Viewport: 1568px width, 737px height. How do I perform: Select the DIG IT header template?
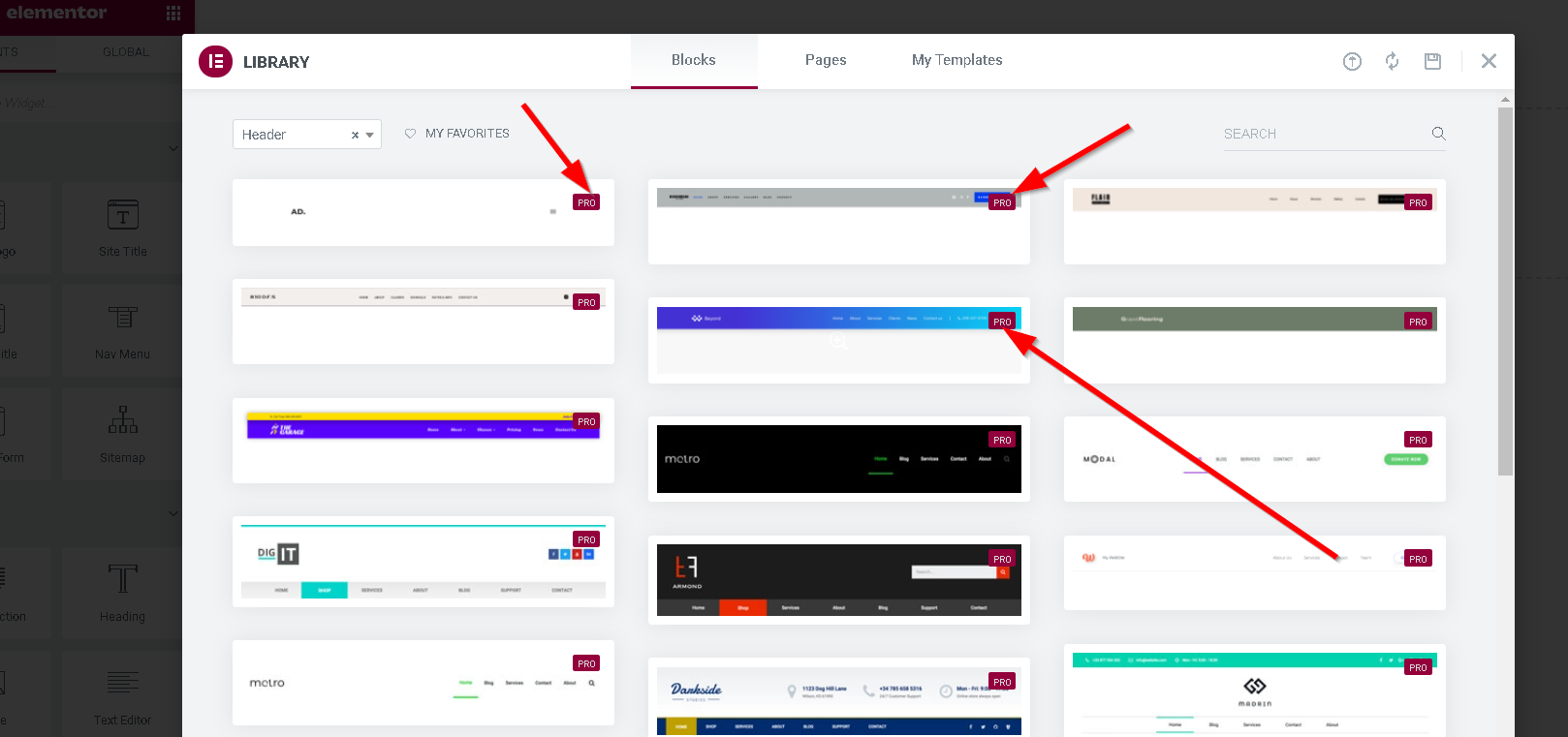(423, 562)
